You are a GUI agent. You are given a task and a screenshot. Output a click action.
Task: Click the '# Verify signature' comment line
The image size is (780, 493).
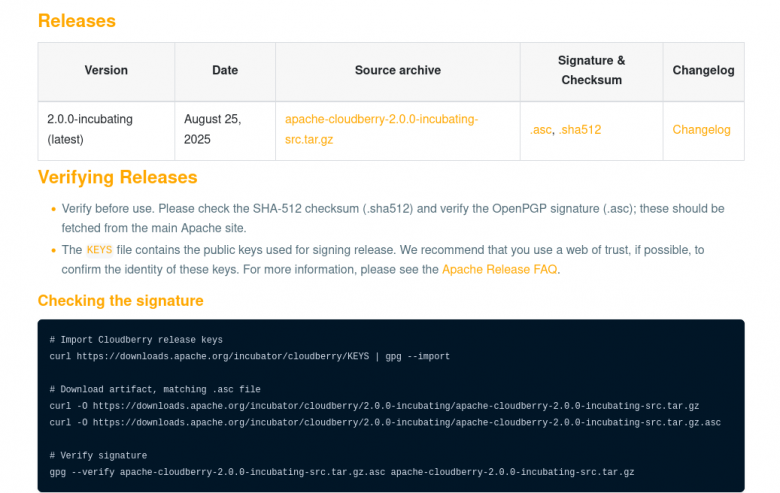(x=98, y=455)
